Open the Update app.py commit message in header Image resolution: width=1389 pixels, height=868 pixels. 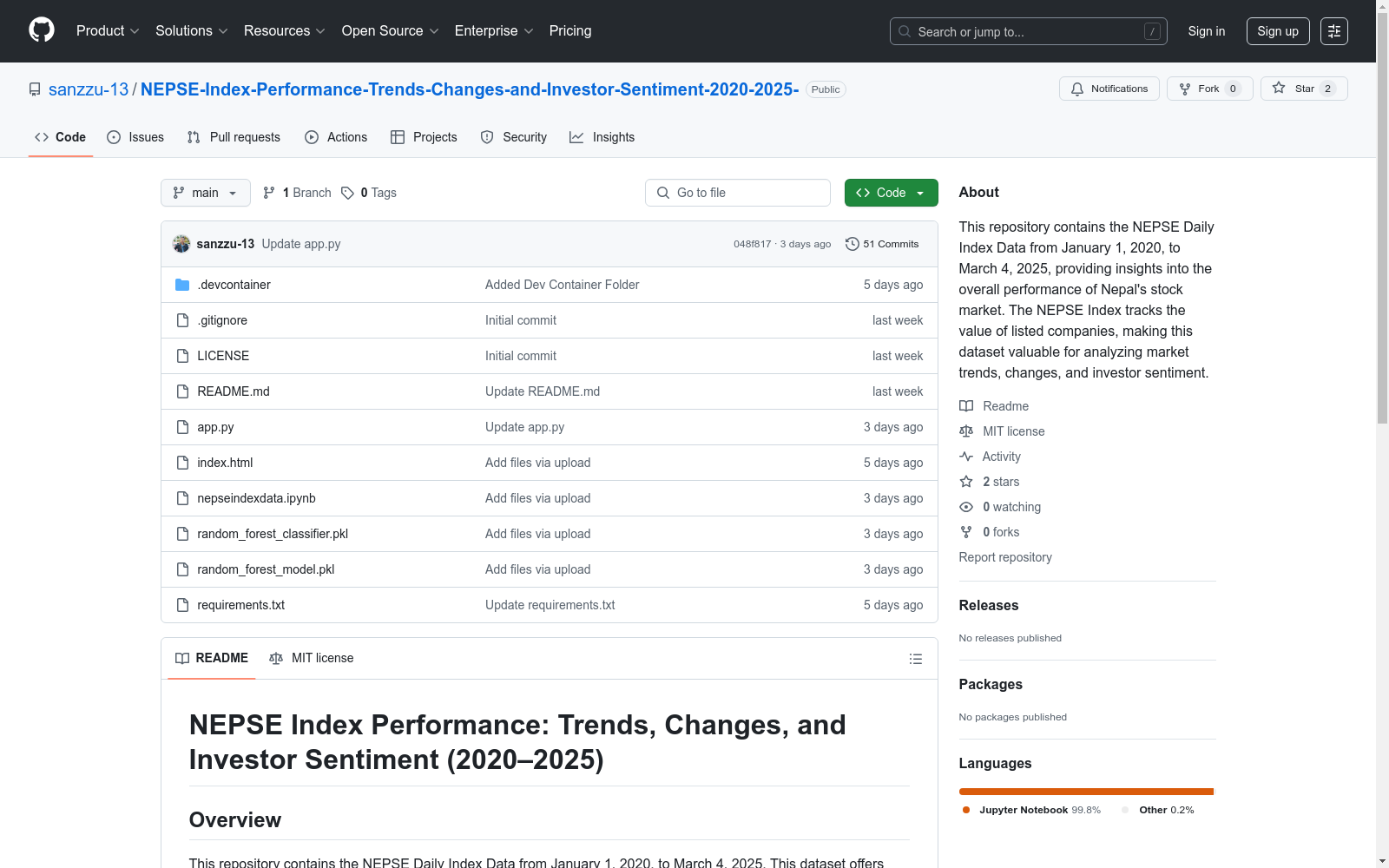pyautogui.click(x=301, y=244)
